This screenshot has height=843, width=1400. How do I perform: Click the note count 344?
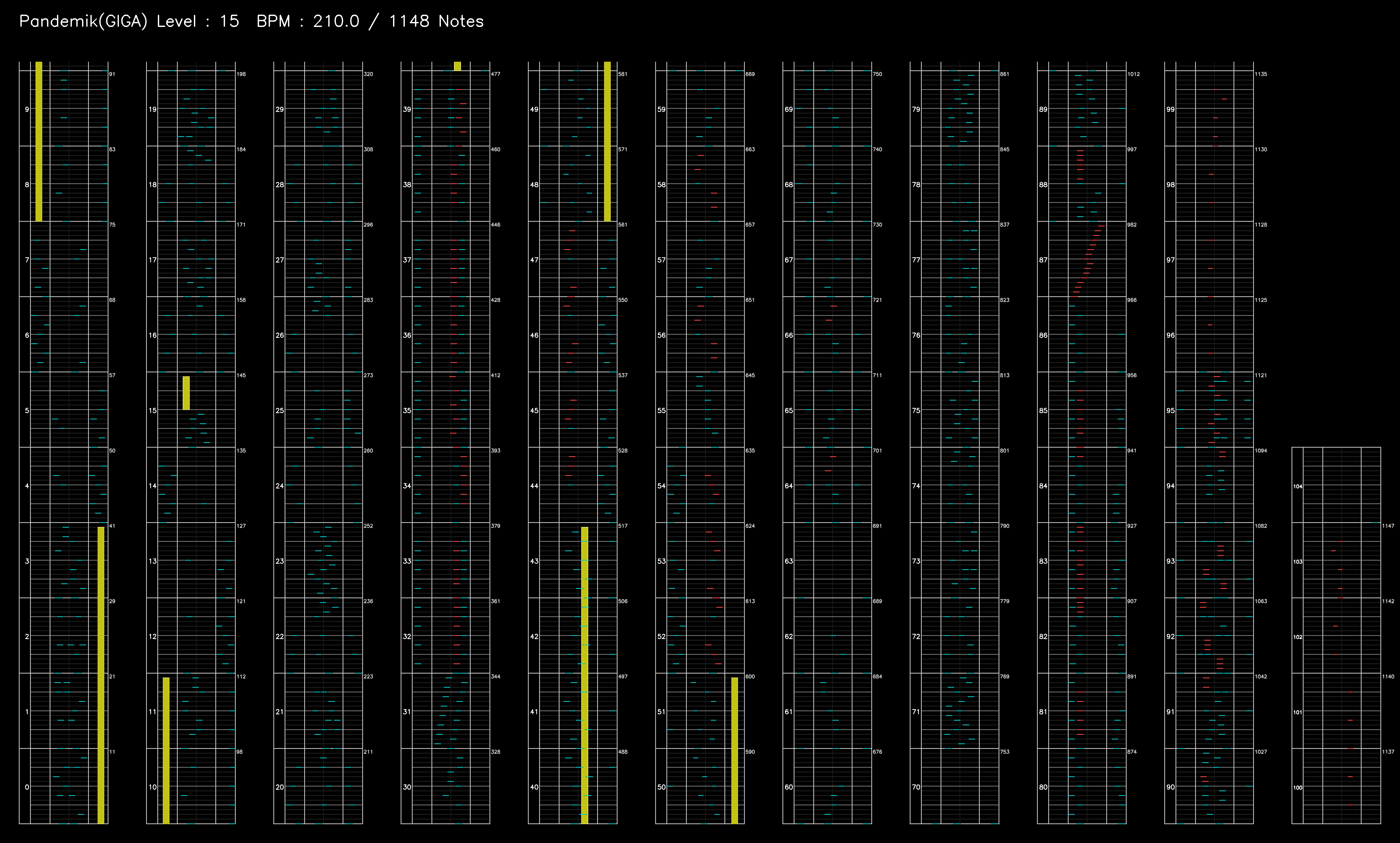pos(496,676)
